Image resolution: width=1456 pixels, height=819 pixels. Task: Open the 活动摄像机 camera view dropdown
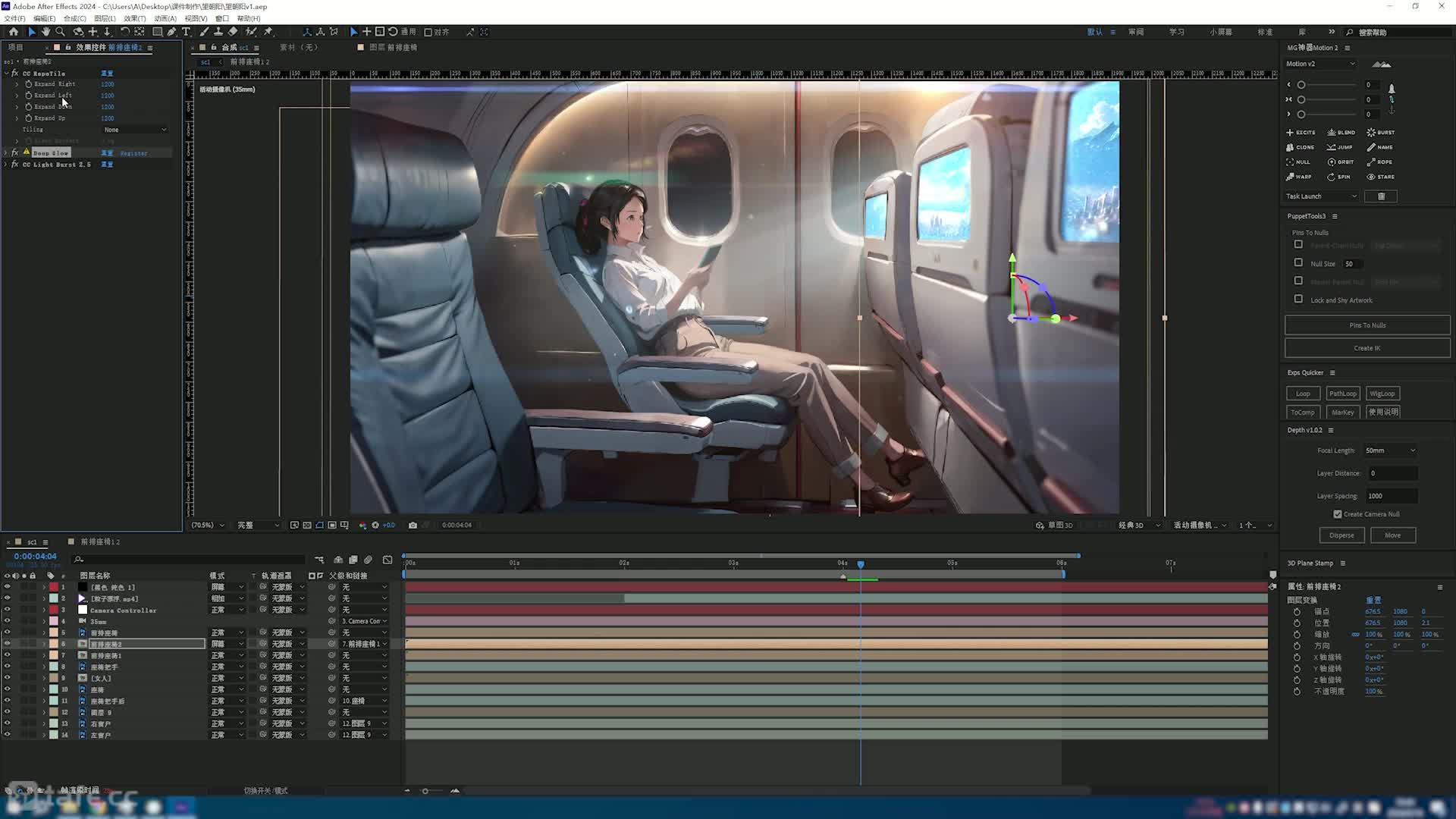(x=1200, y=525)
